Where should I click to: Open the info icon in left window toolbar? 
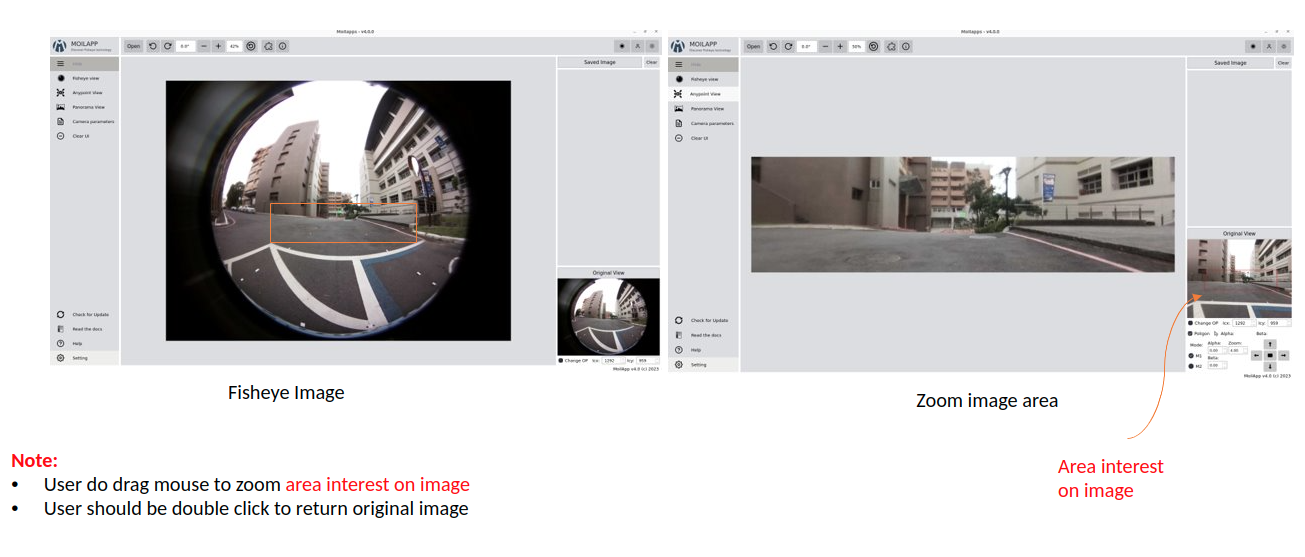282,46
